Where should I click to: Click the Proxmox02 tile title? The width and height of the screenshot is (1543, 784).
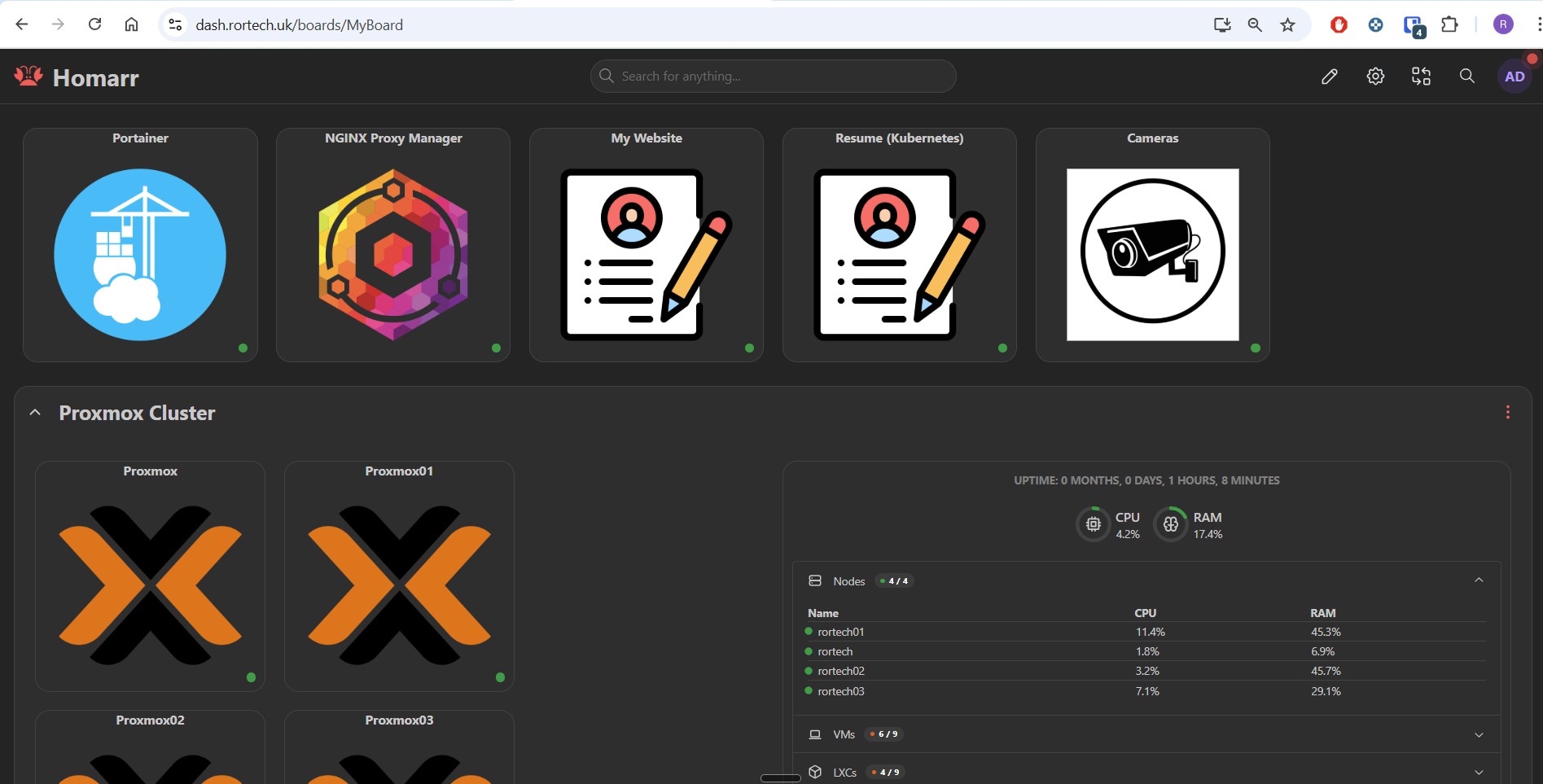(150, 720)
